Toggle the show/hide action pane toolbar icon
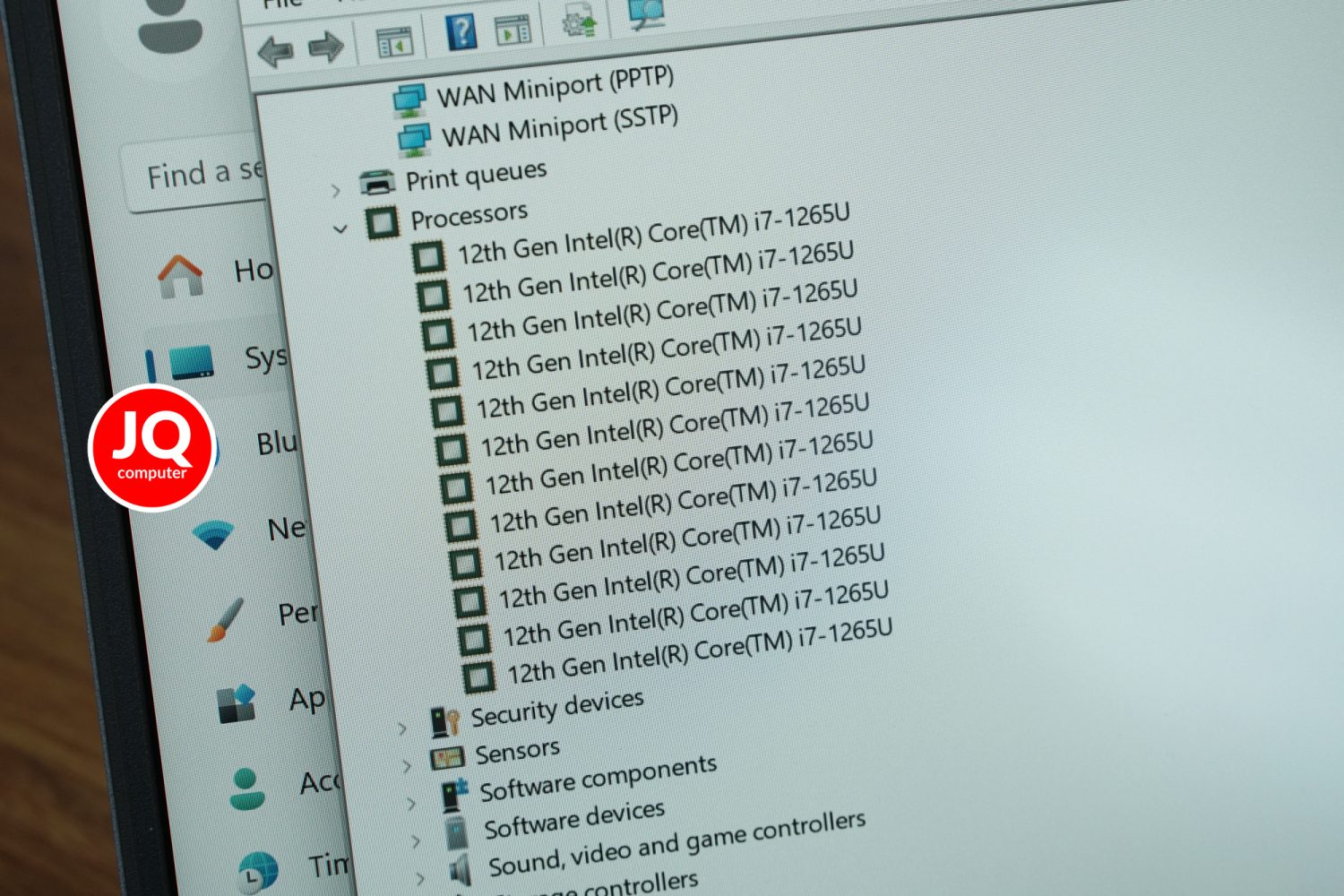The image size is (1344, 896). click(513, 30)
